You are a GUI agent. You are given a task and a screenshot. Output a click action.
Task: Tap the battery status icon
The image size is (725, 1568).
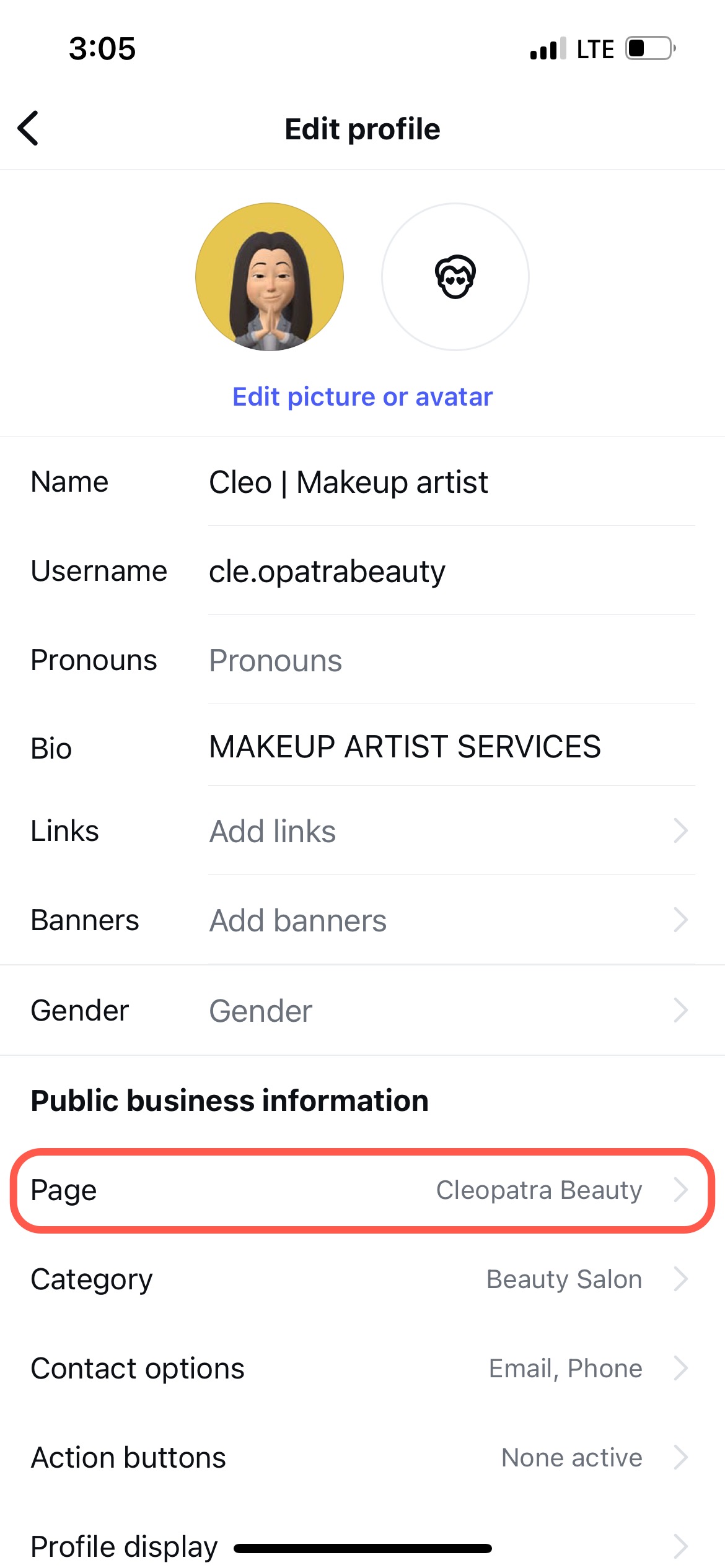coord(649,48)
